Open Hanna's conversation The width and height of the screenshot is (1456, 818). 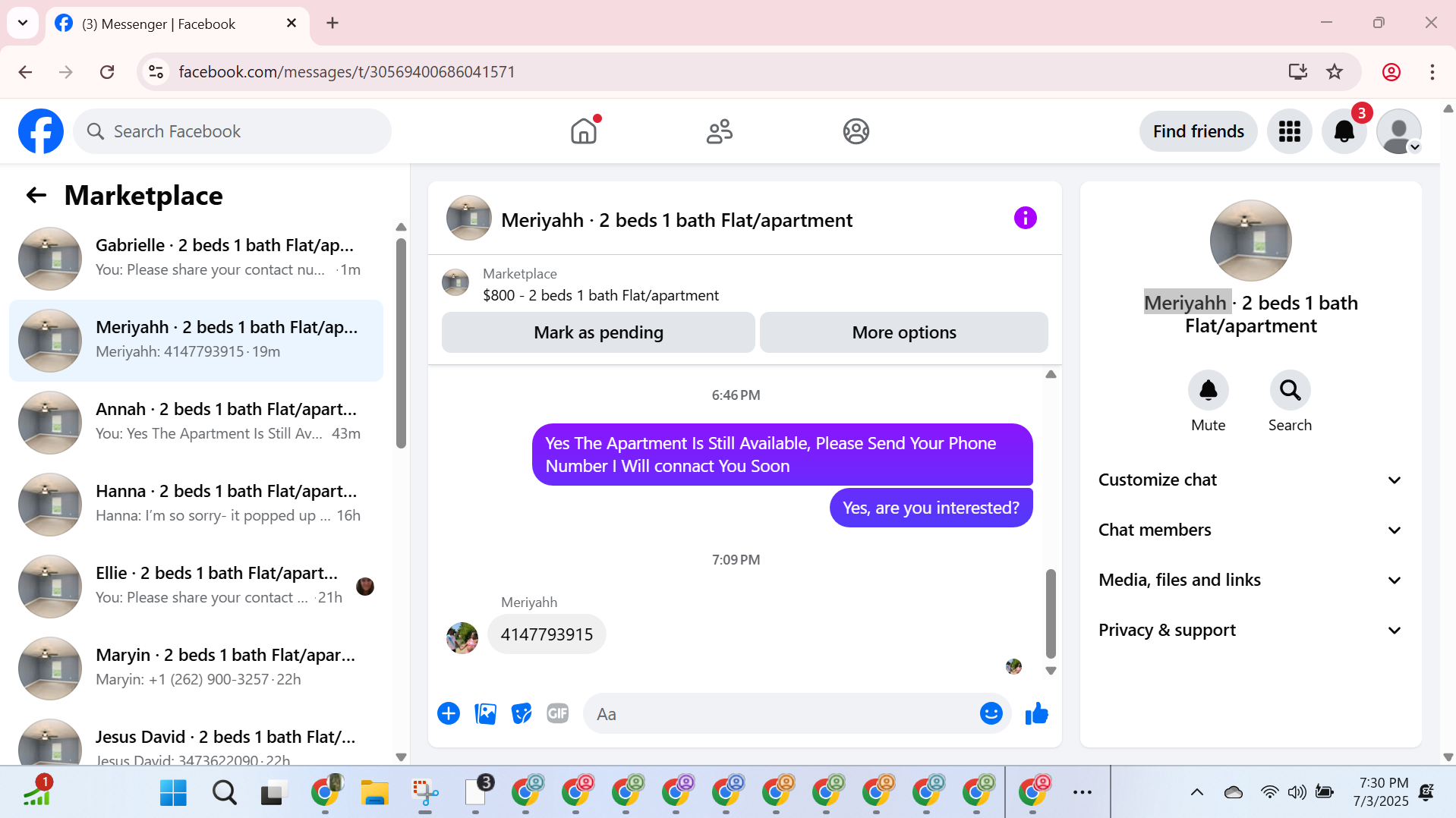(196, 504)
